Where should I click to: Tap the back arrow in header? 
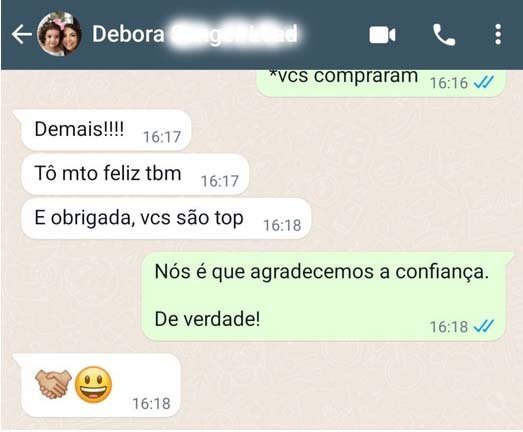point(22,34)
